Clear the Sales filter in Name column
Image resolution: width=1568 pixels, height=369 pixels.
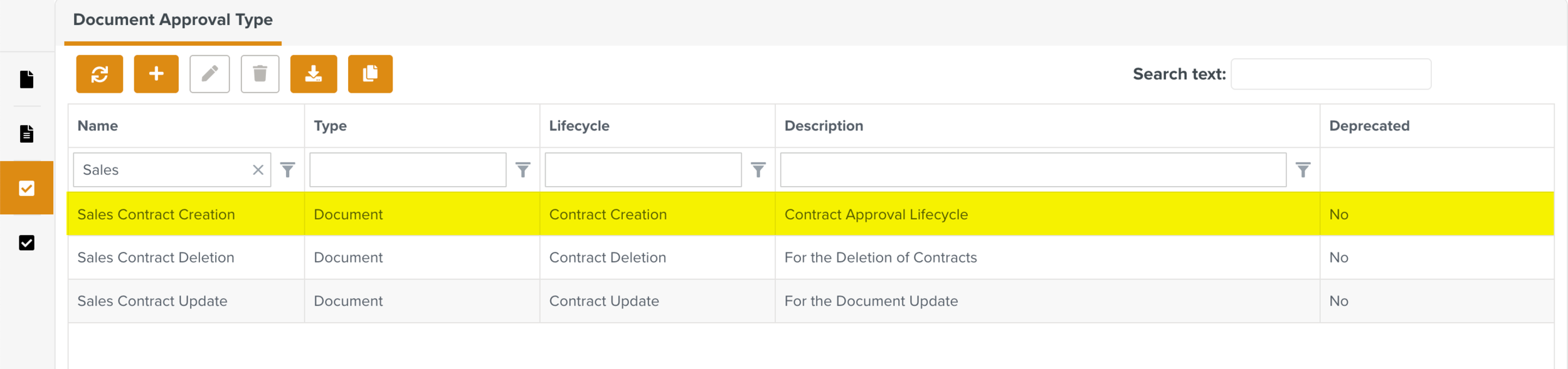click(258, 170)
